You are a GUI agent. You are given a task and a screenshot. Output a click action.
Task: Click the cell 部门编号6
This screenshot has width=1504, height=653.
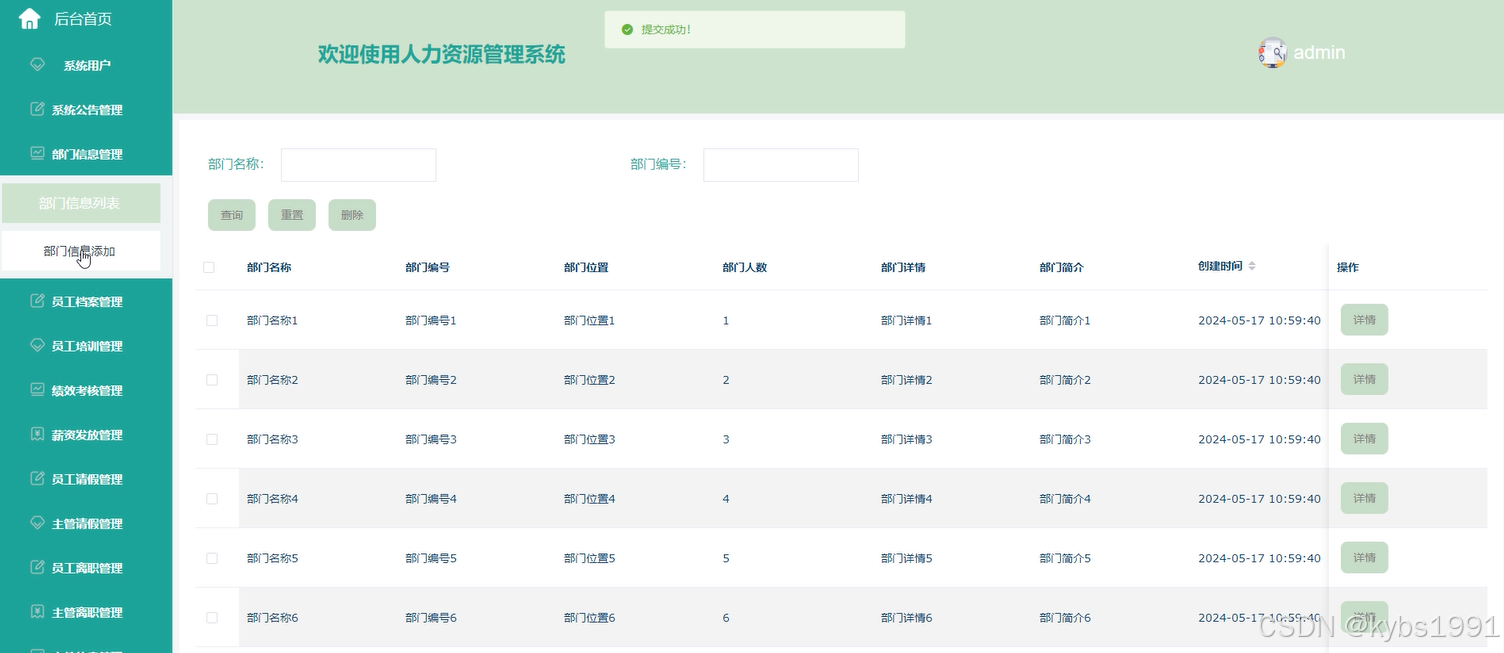point(431,618)
